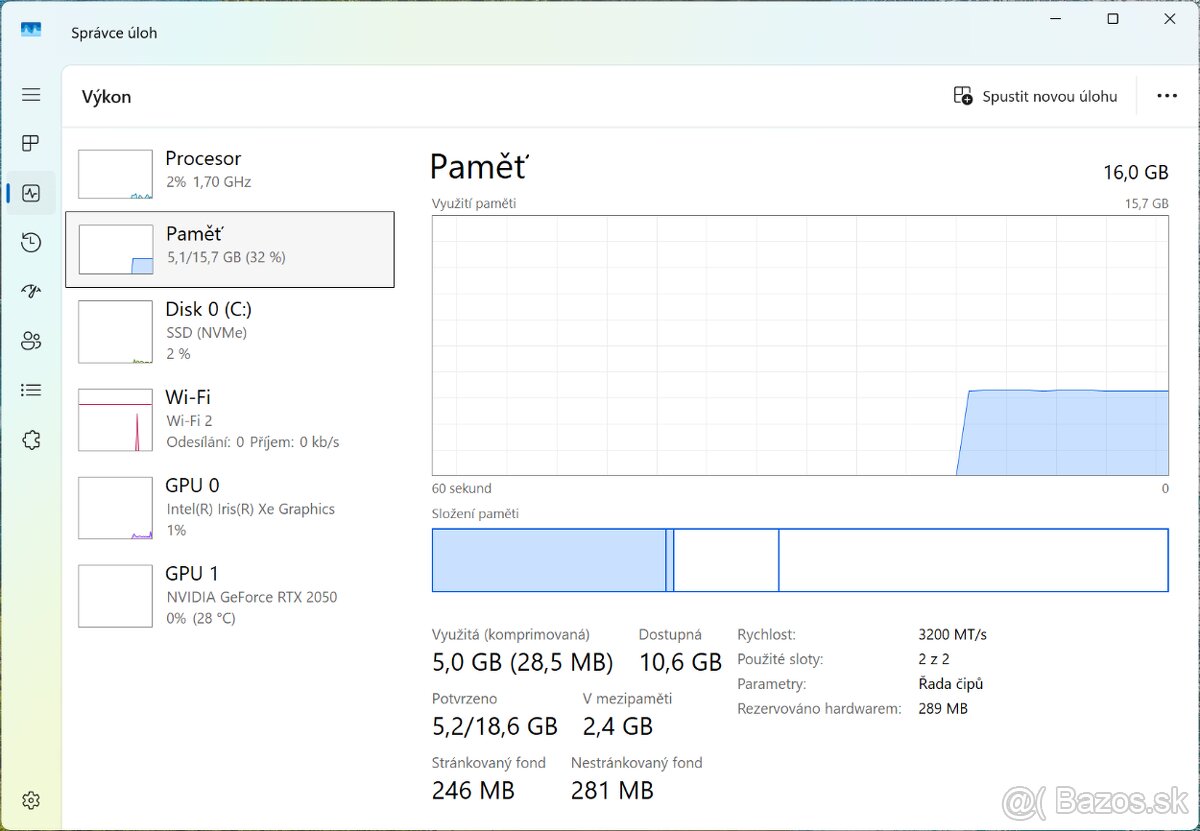
Task: Select Disk 0 (C:) in the sidebar
Action: [x=232, y=330]
